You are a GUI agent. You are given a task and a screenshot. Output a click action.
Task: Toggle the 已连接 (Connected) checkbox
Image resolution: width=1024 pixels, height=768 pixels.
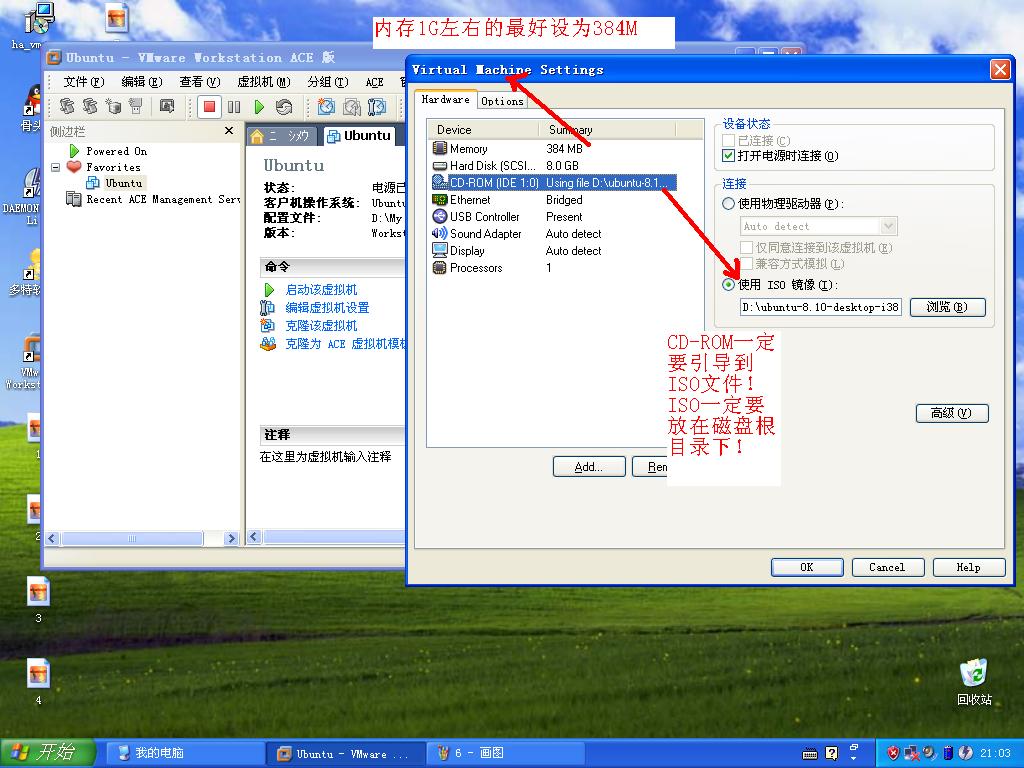pos(729,140)
